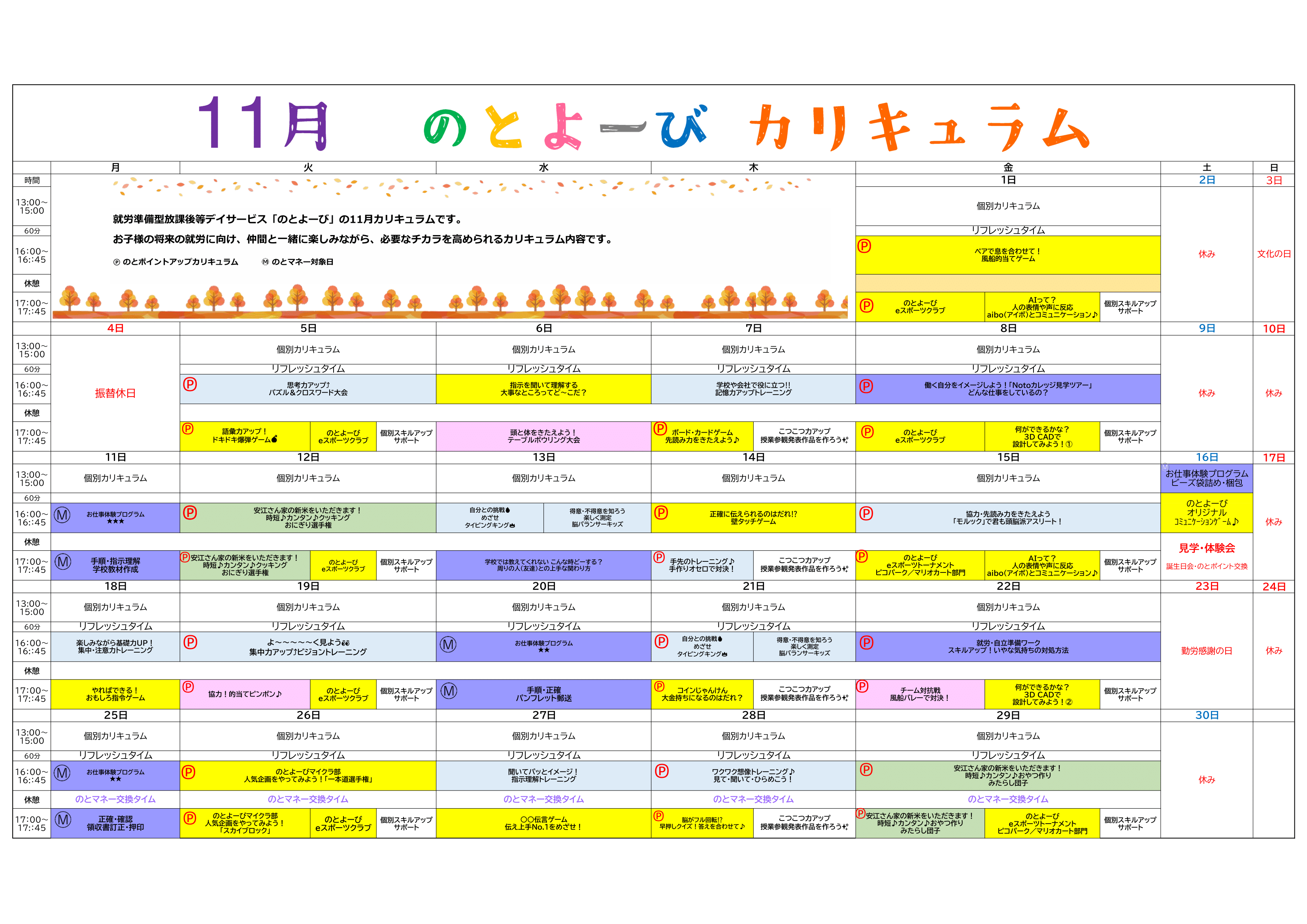The image size is (1307, 924).
Task: Select the 文化の日 cell
Action: pyautogui.click(x=1274, y=254)
